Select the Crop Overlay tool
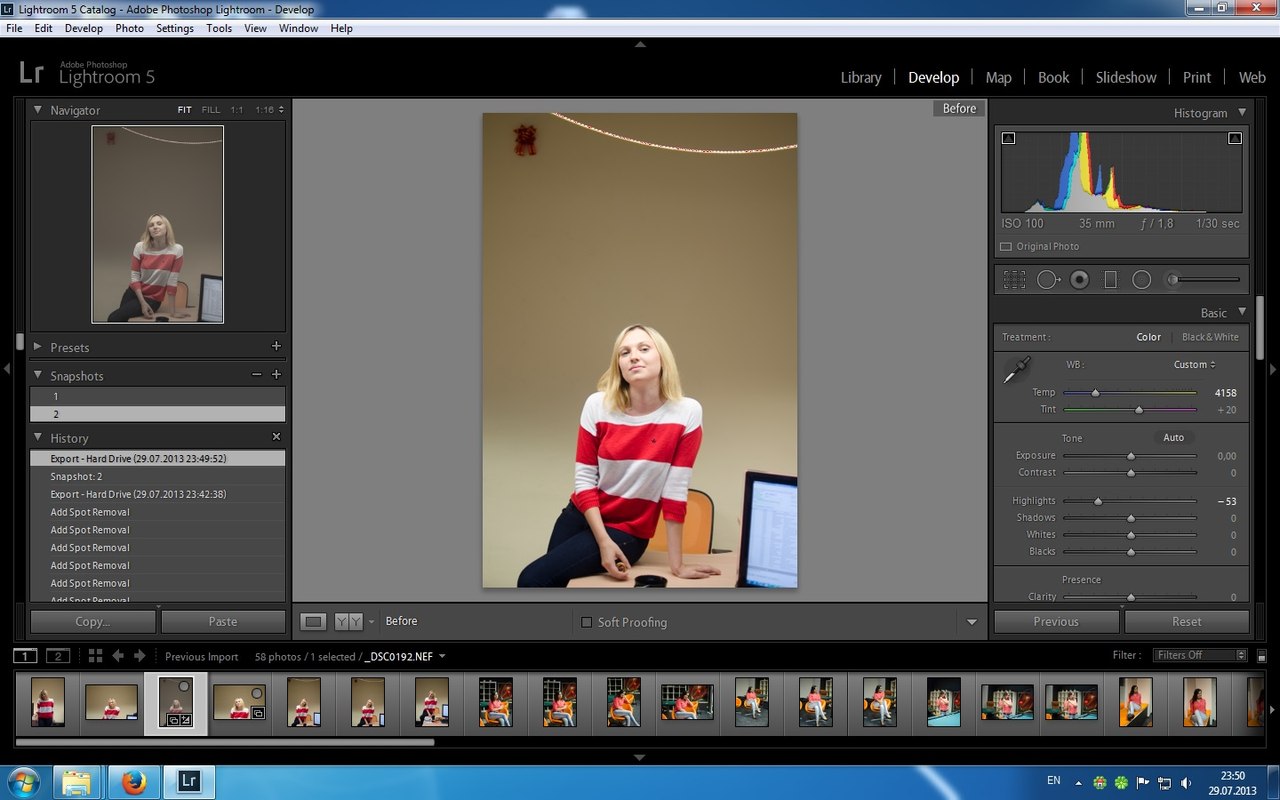Screen dimensions: 1280x800 click(1014, 280)
